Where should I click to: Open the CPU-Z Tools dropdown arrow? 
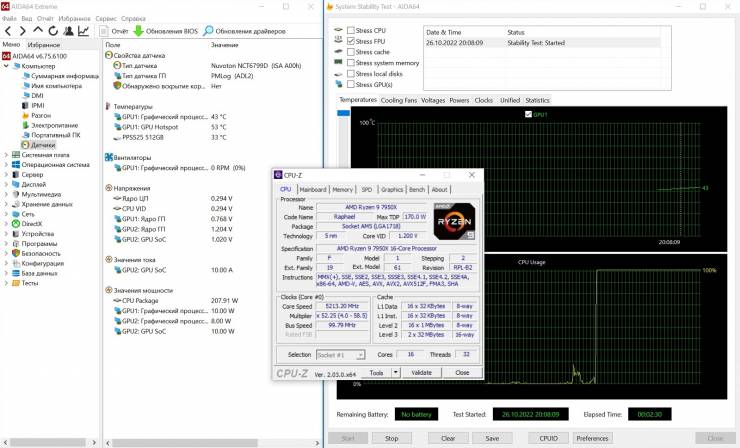coord(395,372)
